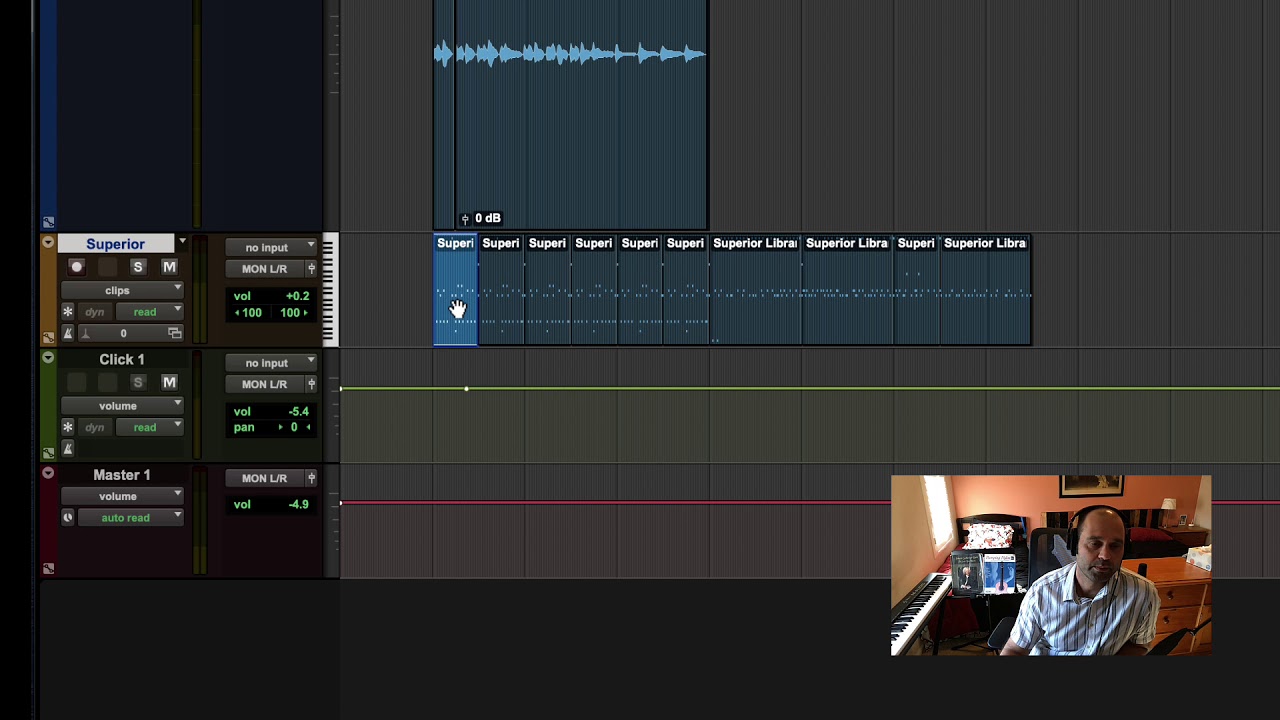Click the bottom-left icon of Click 1 track
This screenshot has height=720, width=1280.
click(x=48, y=453)
